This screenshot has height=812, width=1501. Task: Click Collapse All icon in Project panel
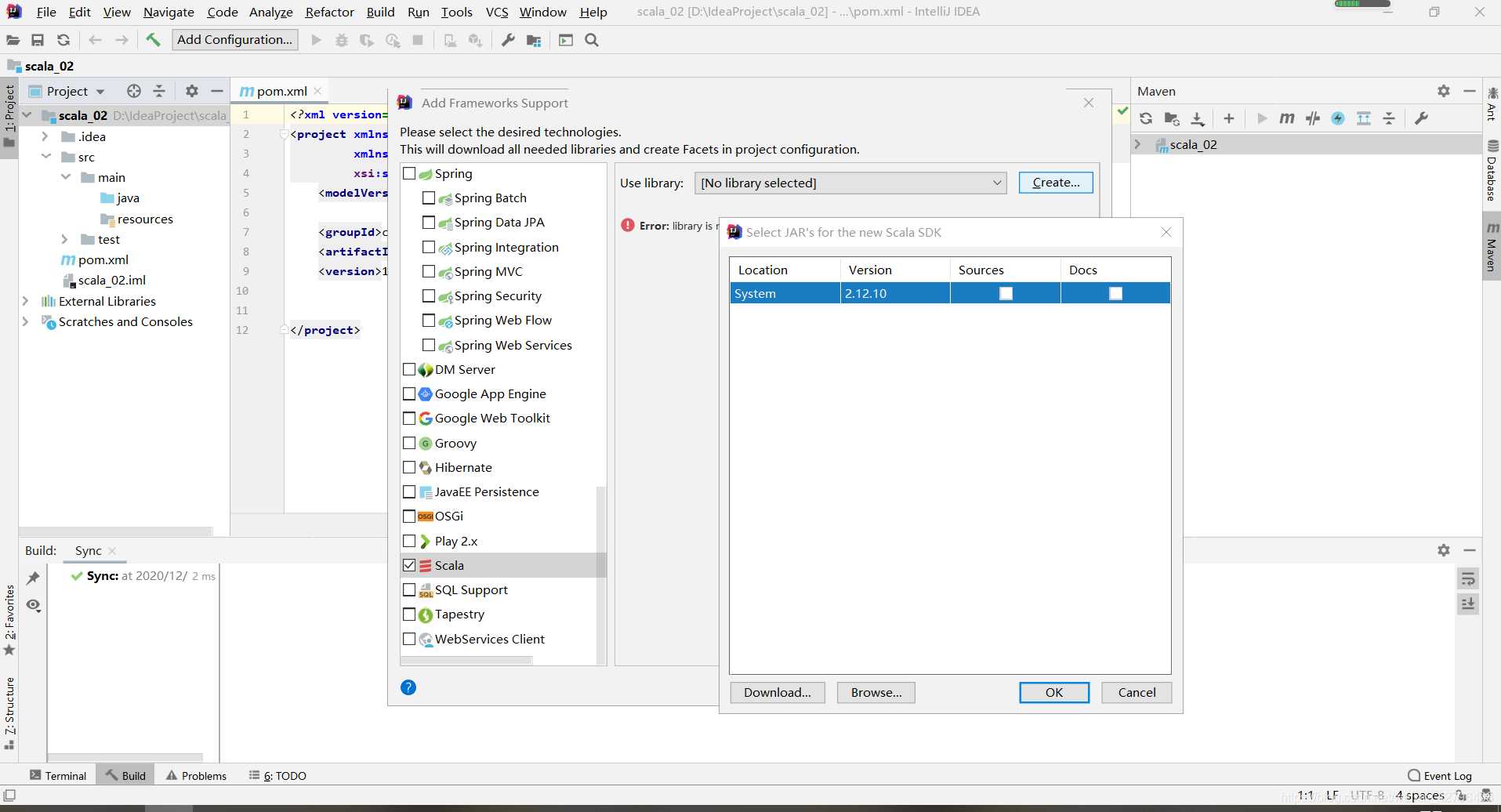(159, 91)
